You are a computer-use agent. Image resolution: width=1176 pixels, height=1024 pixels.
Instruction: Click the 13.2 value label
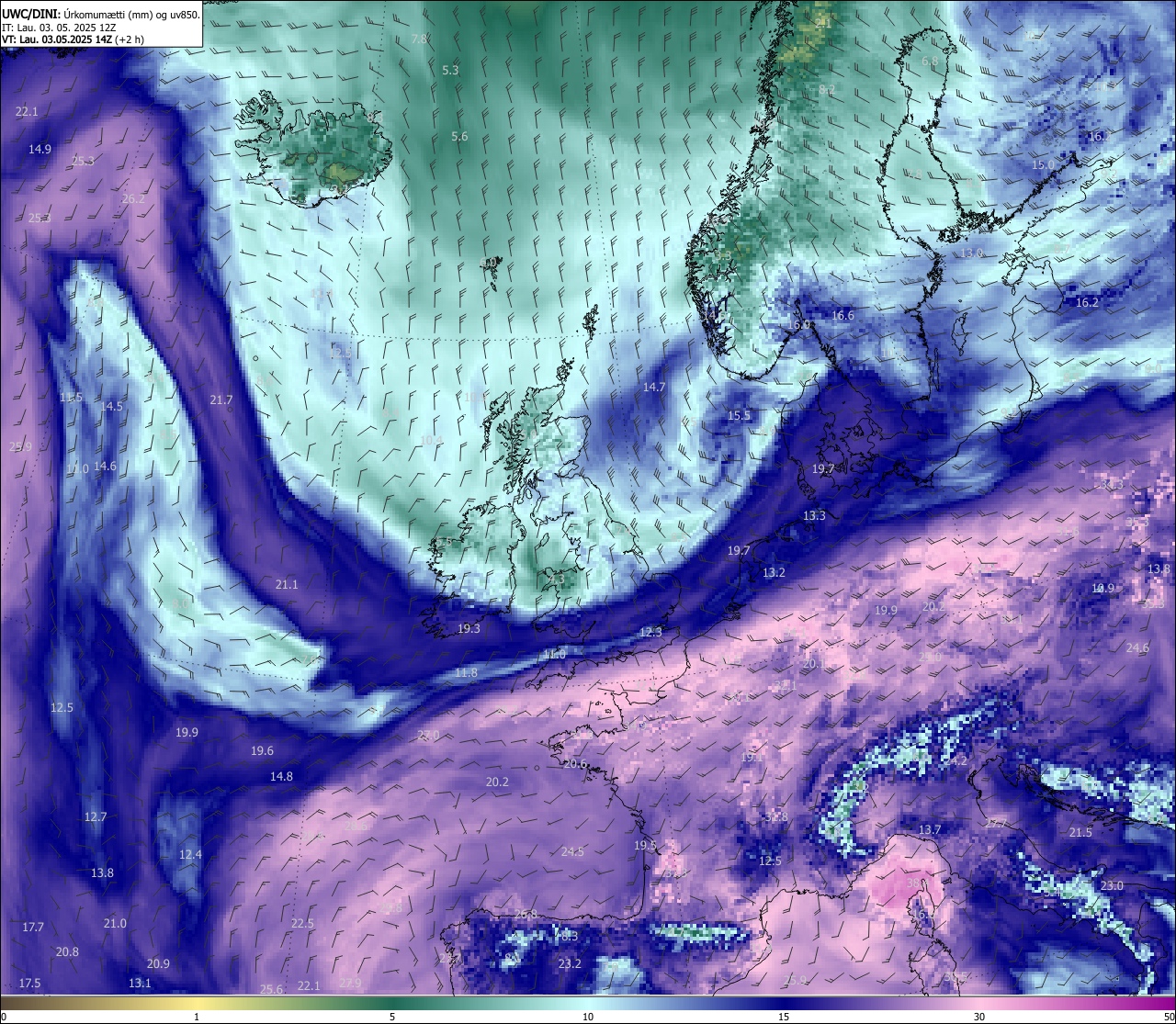774,572
